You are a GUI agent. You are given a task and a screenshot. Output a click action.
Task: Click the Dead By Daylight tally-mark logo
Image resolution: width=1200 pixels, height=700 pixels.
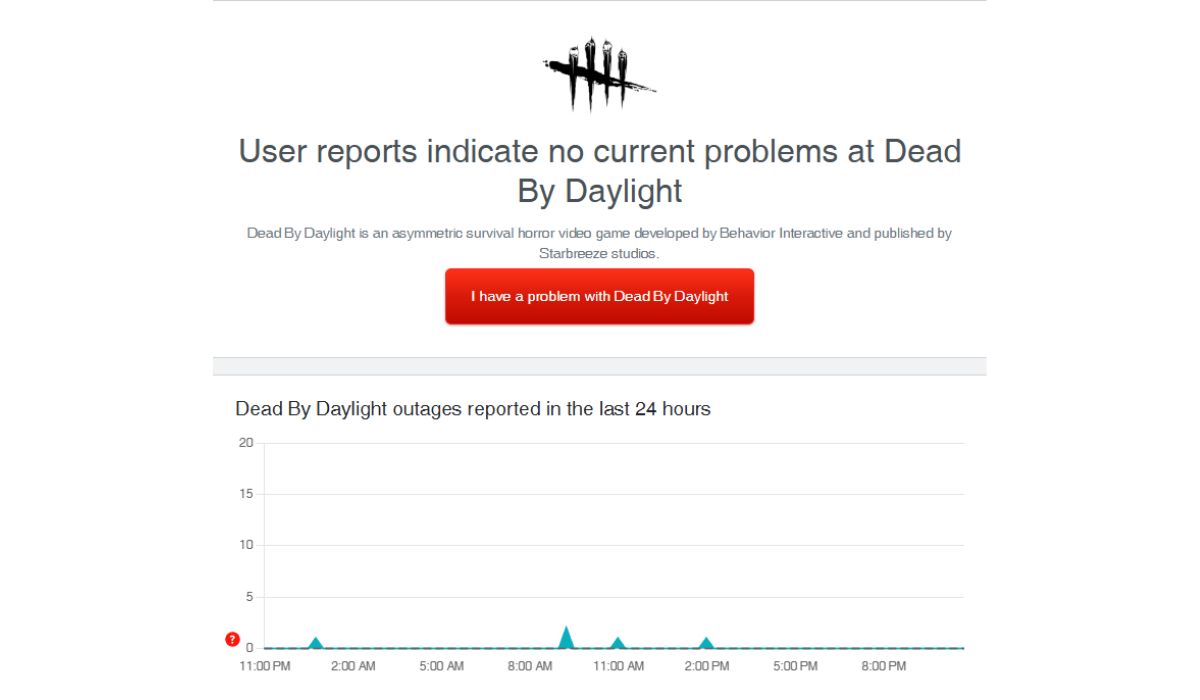599,73
